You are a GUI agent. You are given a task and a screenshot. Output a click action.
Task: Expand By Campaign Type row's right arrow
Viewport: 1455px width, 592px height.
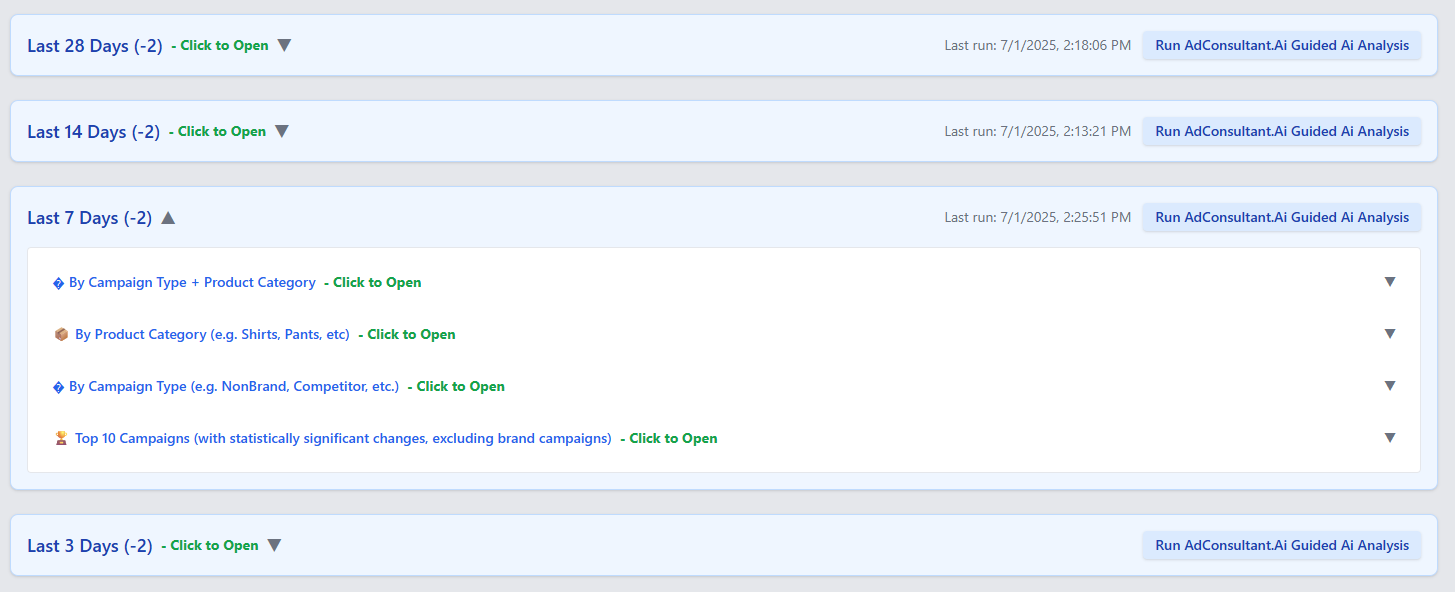click(x=1389, y=386)
